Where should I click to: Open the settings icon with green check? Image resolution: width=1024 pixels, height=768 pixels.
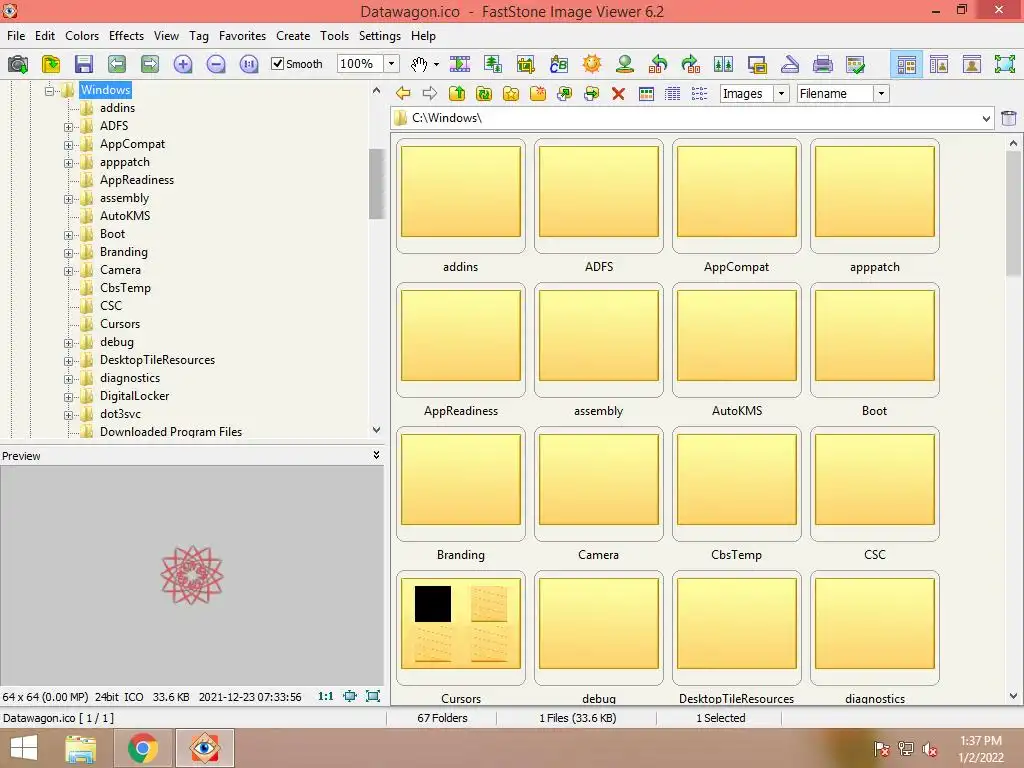click(856, 64)
